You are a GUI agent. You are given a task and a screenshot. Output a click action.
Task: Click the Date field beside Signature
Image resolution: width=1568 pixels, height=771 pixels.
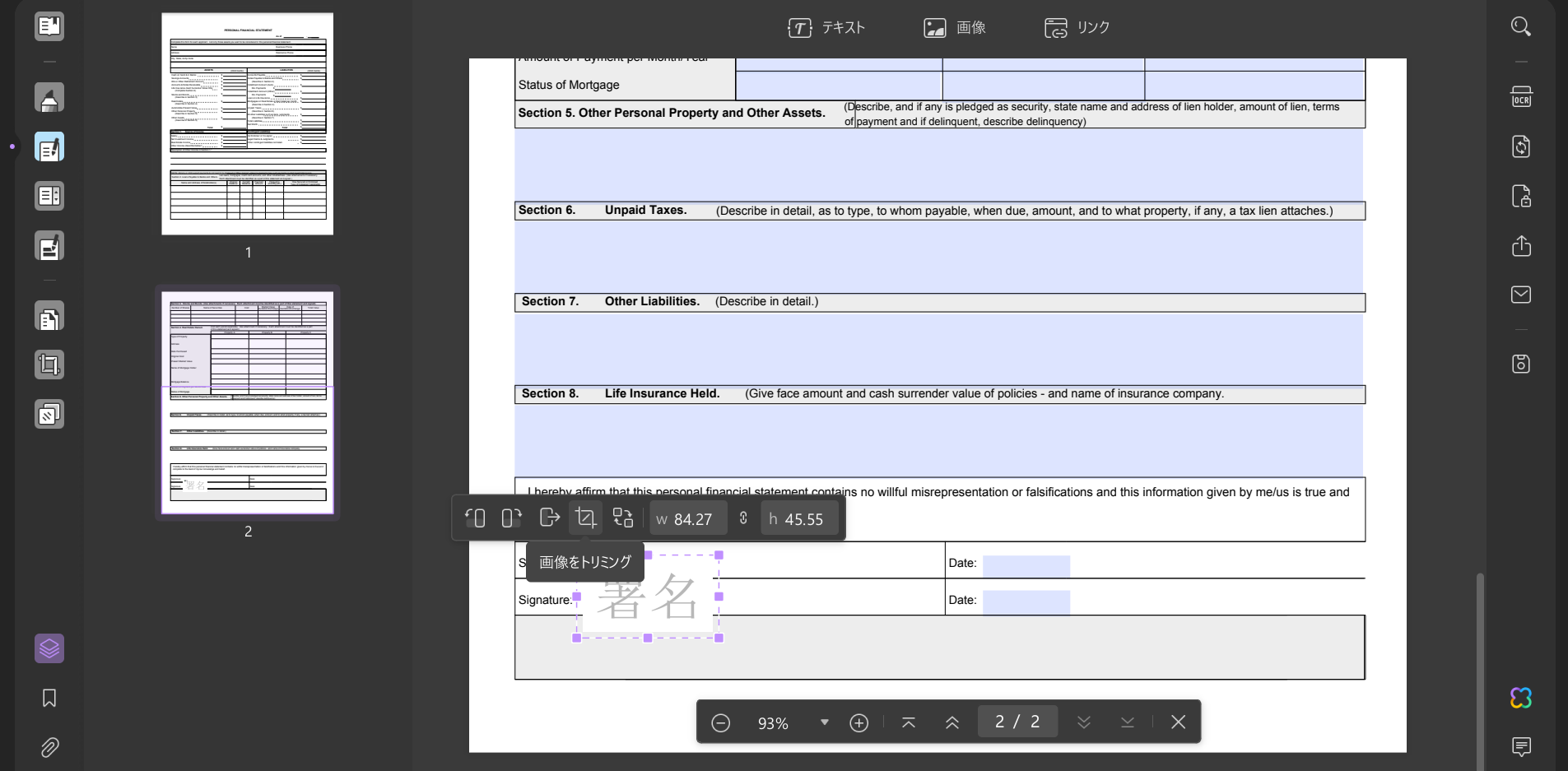point(1026,602)
